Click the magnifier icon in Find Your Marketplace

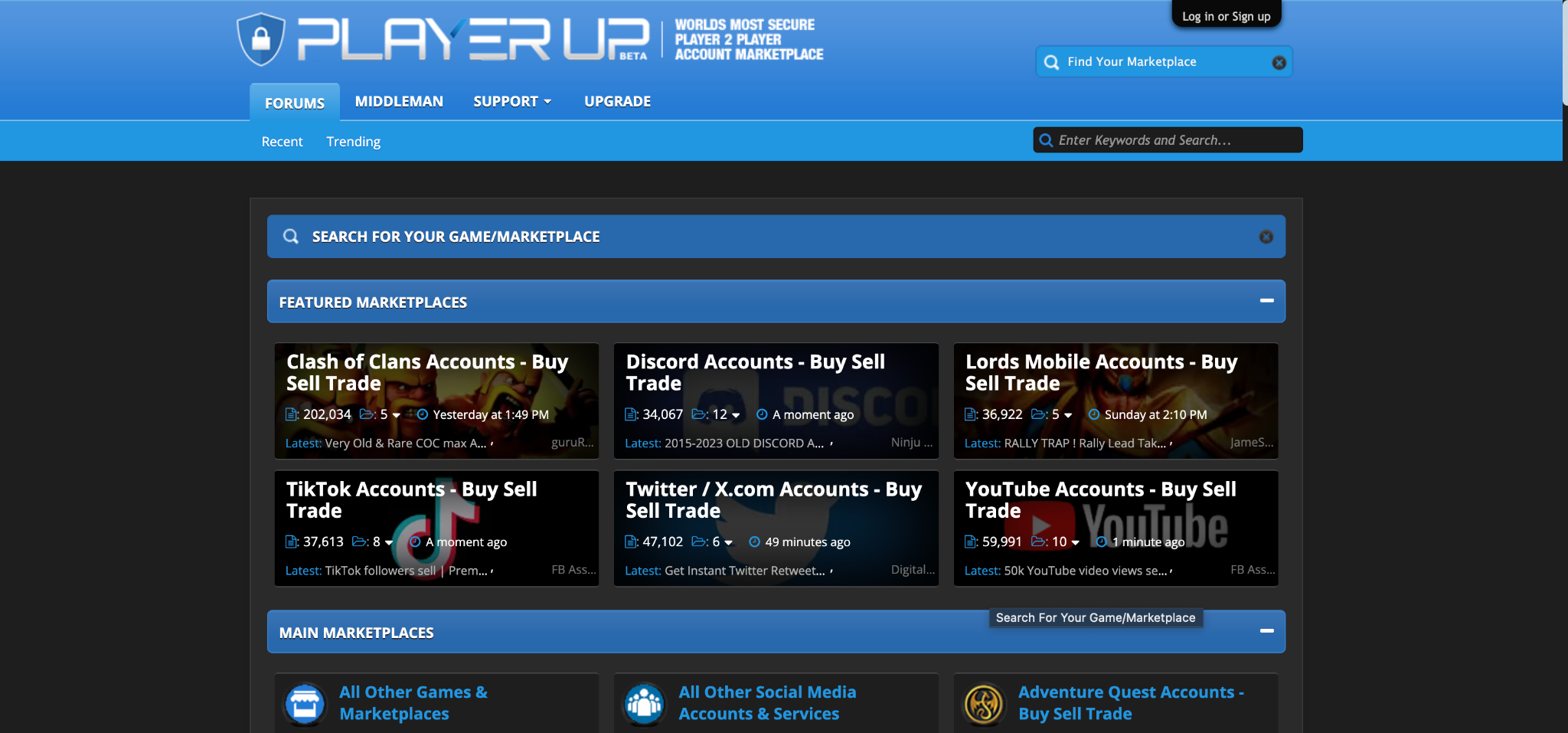pyautogui.click(x=1051, y=62)
